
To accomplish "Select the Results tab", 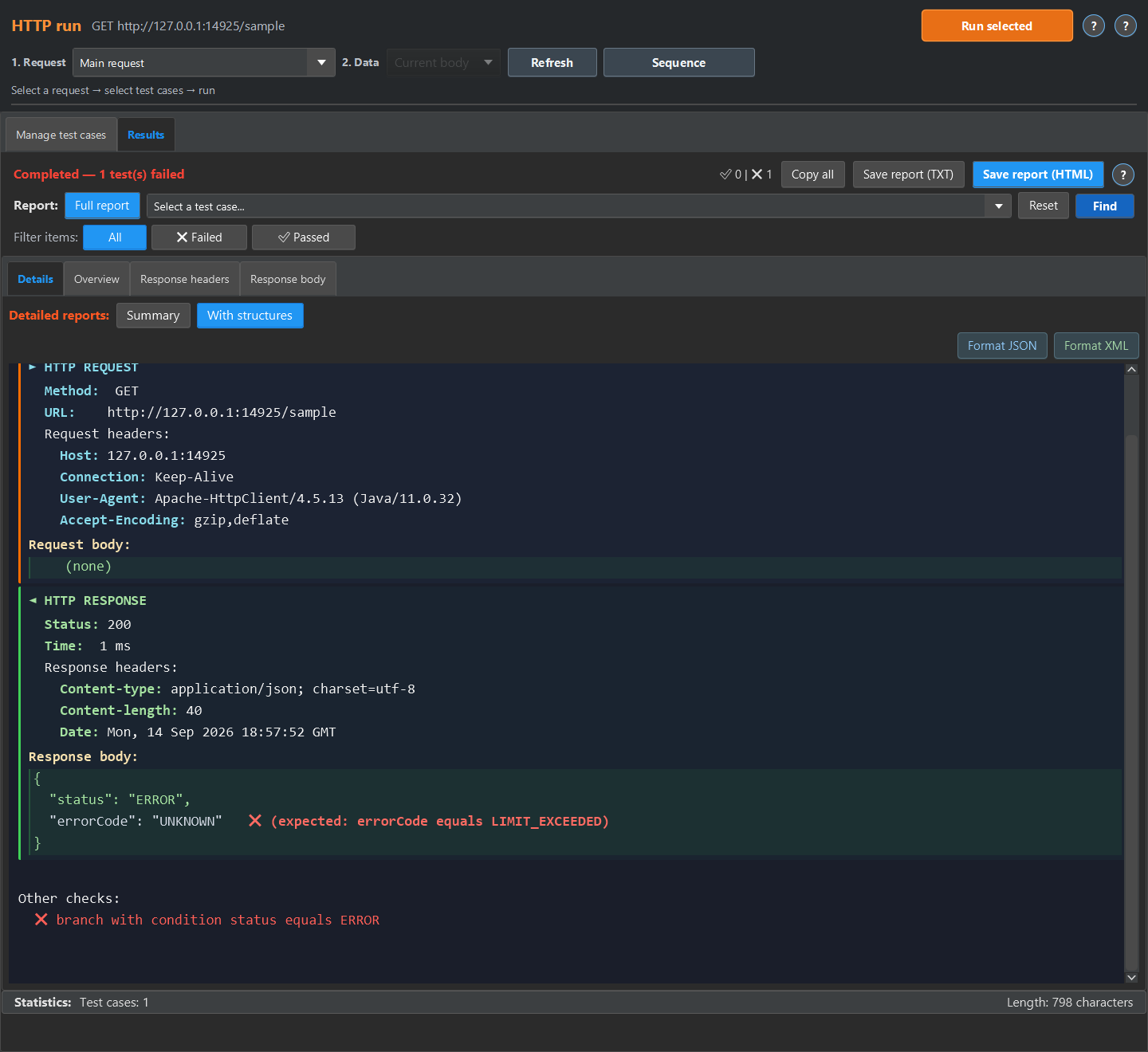I will tap(146, 135).
